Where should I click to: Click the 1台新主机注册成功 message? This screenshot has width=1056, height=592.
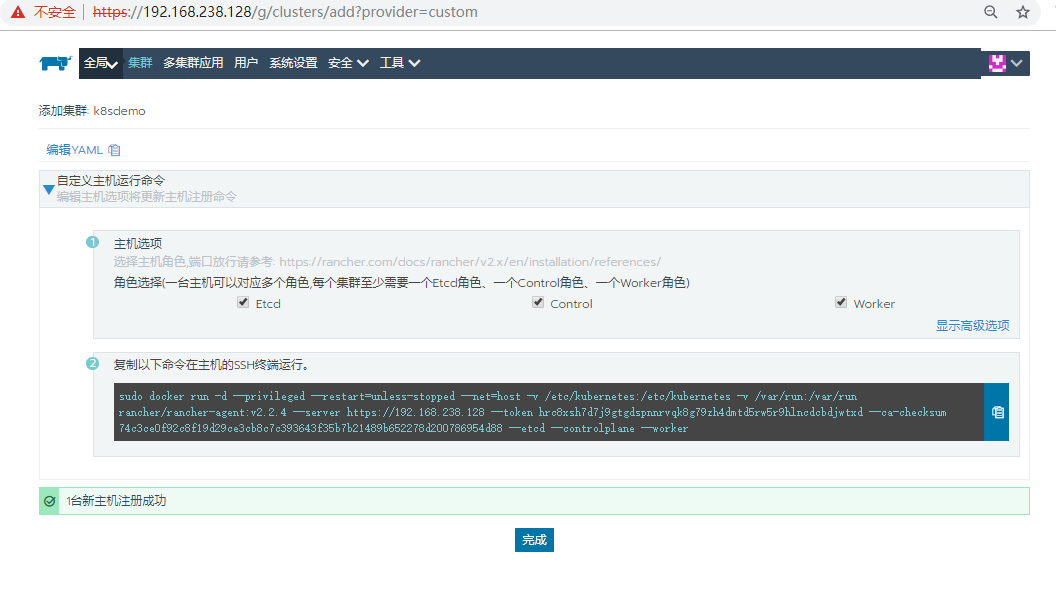pos(116,500)
